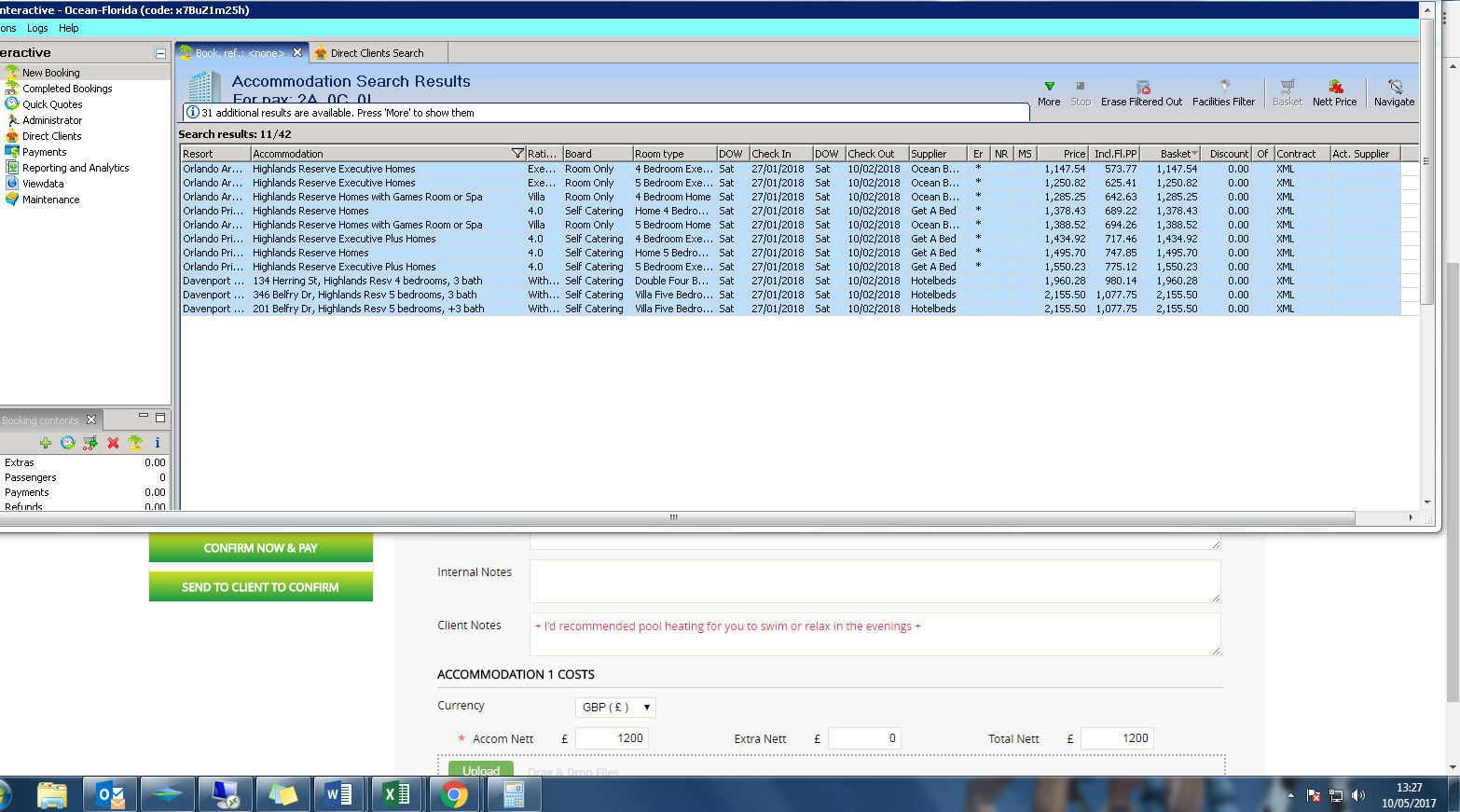
Task: Click the basket-with-arrow icon in Booking contents
Action: pyautogui.click(x=90, y=443)
